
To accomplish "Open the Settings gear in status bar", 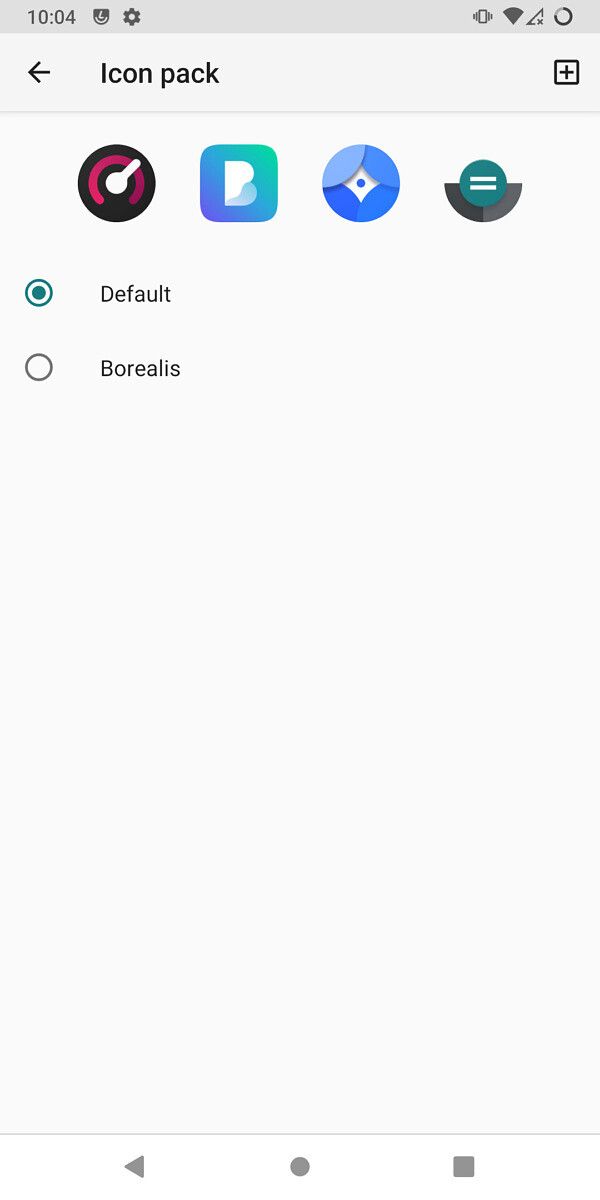I will [131, 16].
